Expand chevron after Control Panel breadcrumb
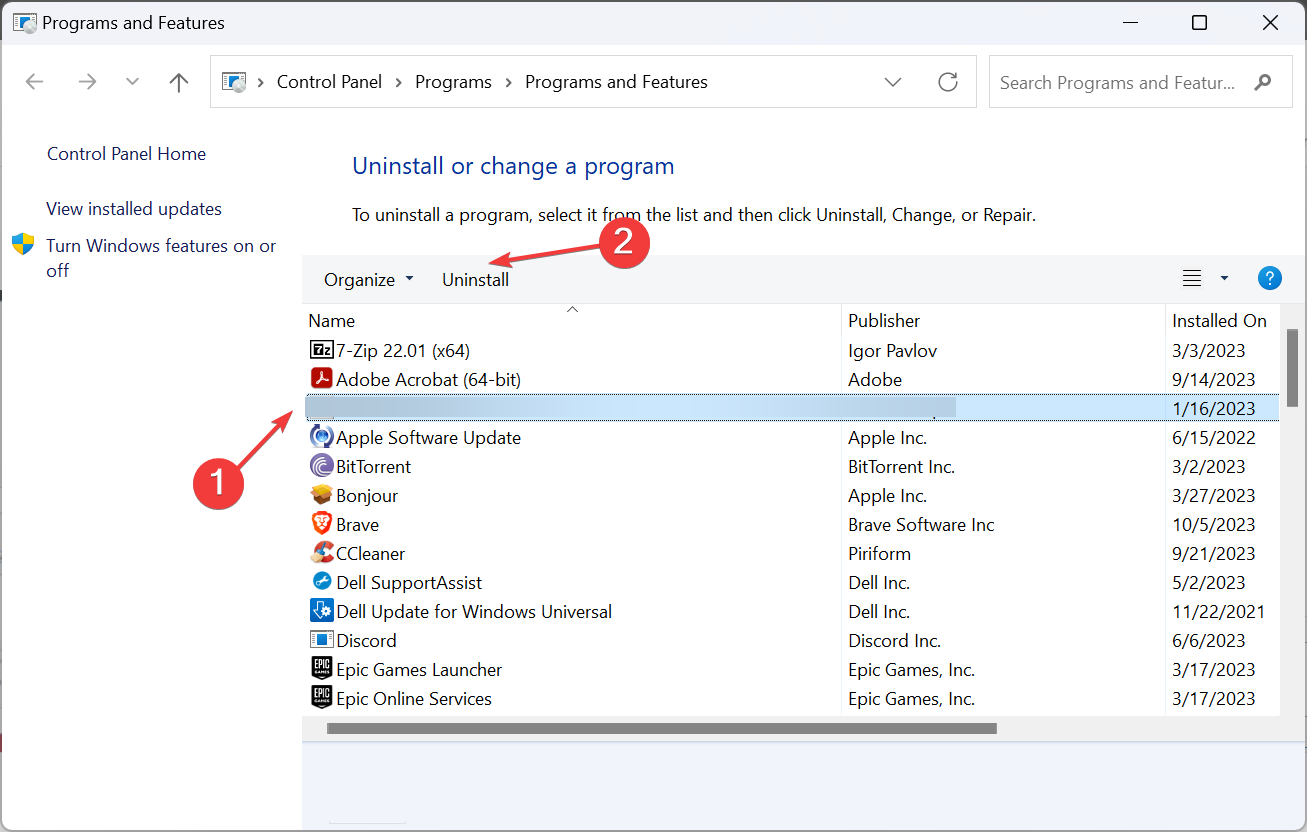The image size is (1307, 832). tap(399, 82)
